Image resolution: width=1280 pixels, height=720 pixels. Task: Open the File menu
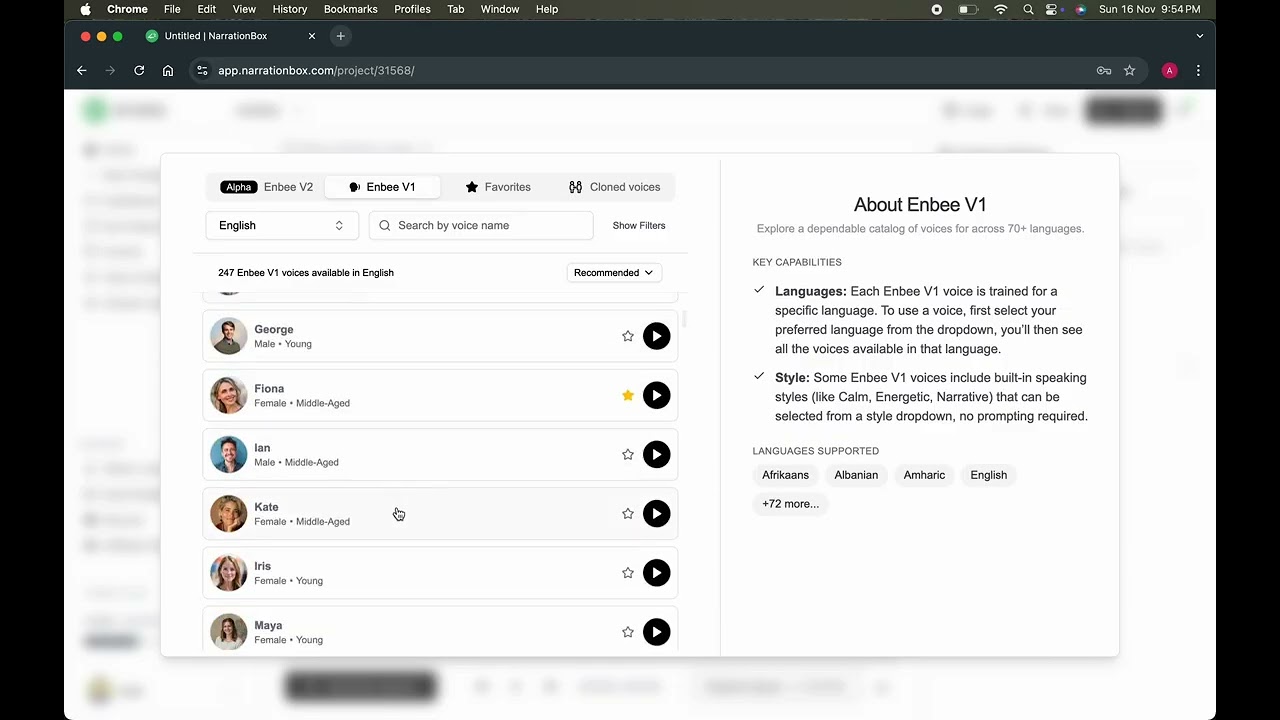(x=172, y=9)
